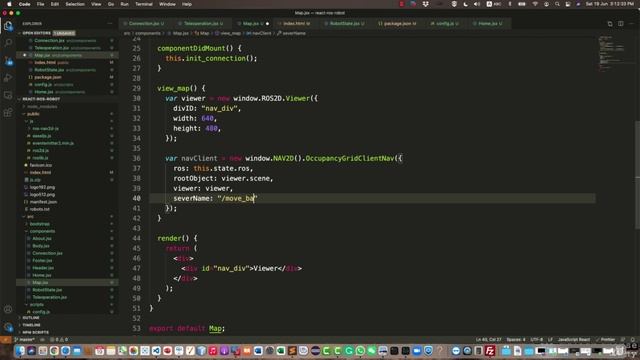The image size is (640, 360).
Task: Open Header.jsx in the file tree
Action: point(43,268)
